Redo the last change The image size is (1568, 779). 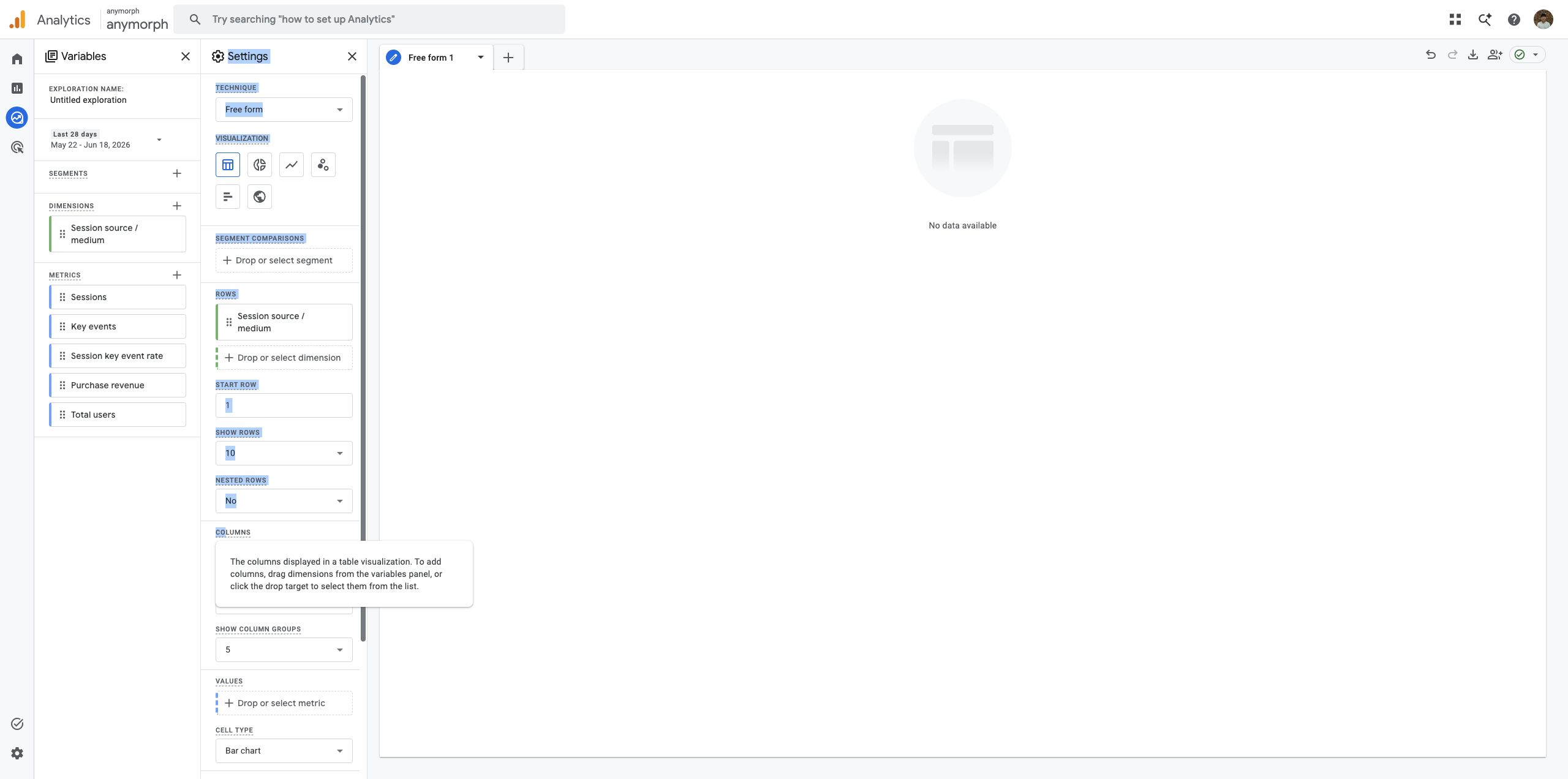point(1452,55)
